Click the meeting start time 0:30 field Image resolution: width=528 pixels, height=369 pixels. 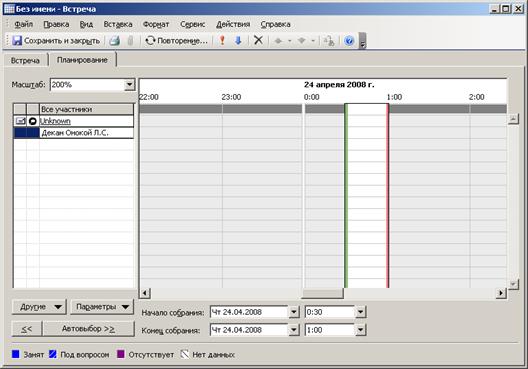330,312
